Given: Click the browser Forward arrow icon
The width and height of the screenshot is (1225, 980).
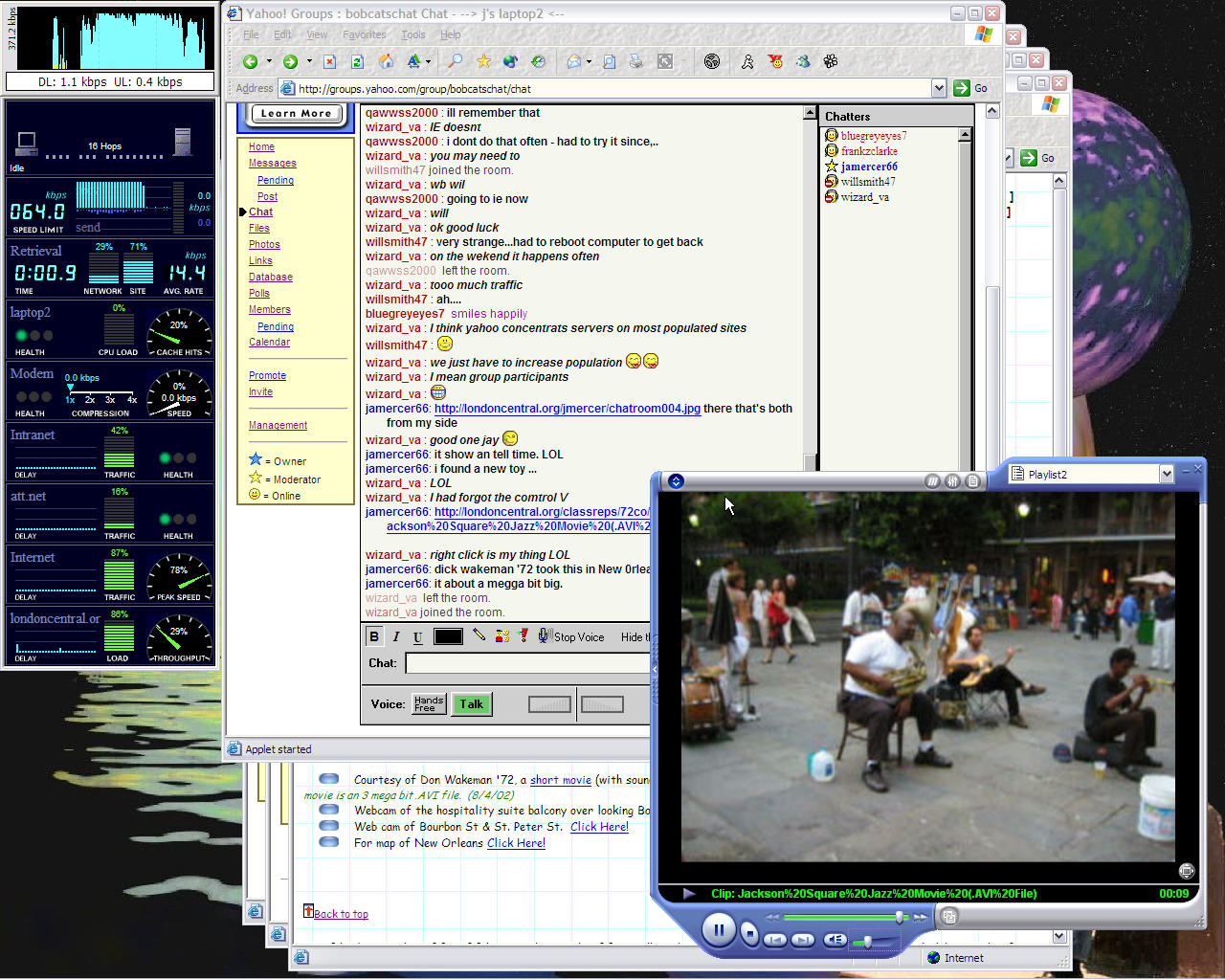Looking at the screenshot, I should click(x=290, y=61).
